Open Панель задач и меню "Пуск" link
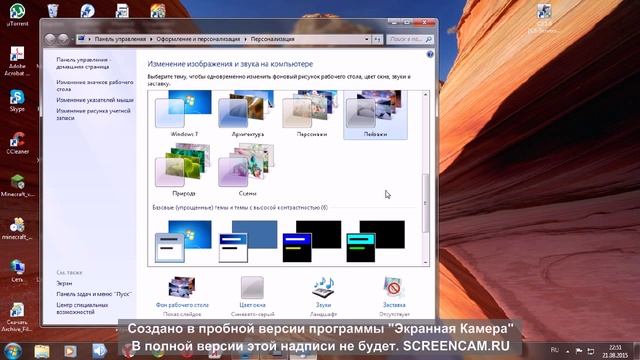This screenshot has height=360, width=640. pos(94,294)
